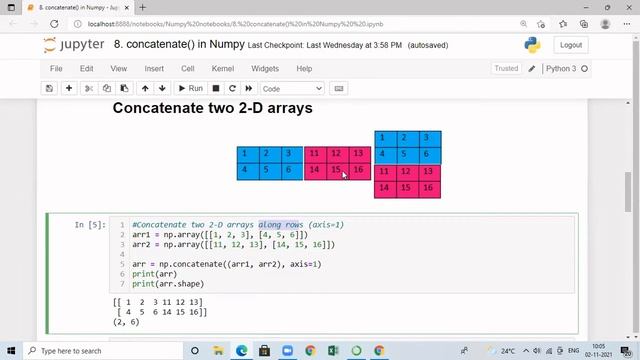
Task: Open the Favorites list icon
Action: pyautogui.click(x=563, y=24)
